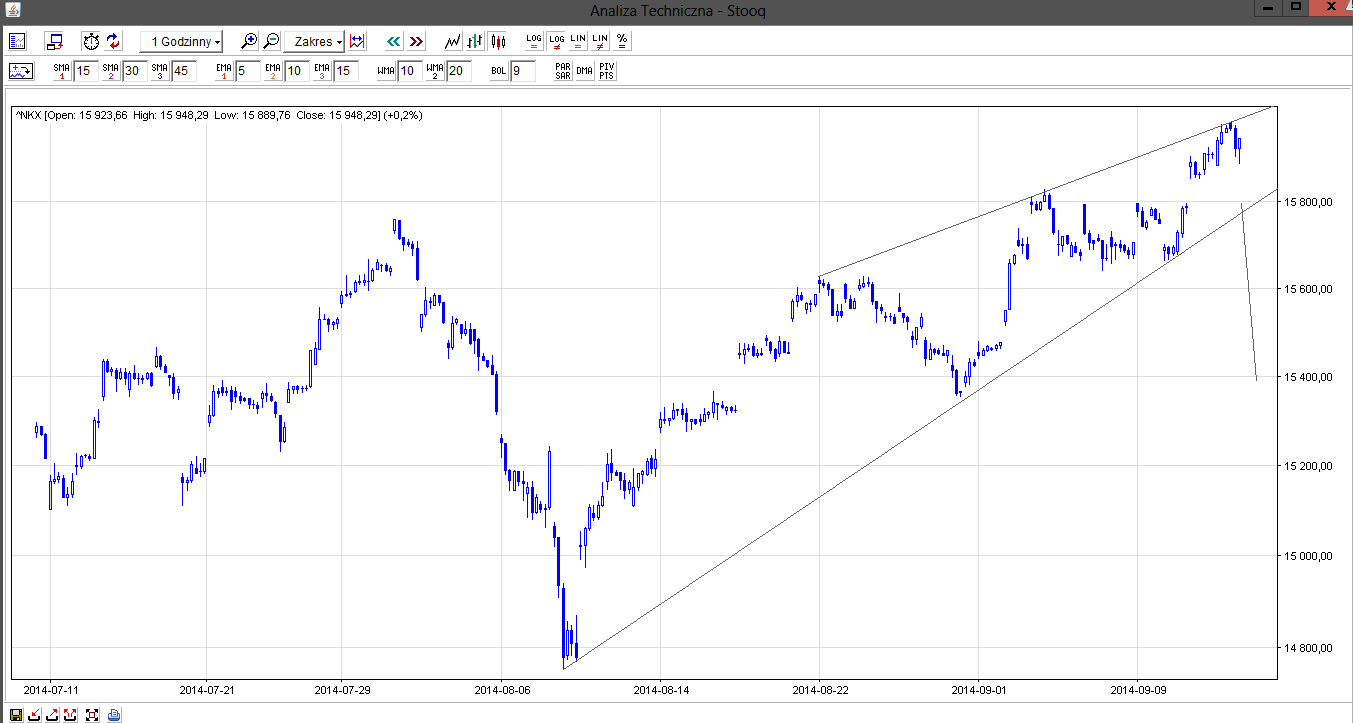This screenshot has width=1353, height=723.
Task: Click the full screen icon in bottom toolbar
Action: pyautogui.click(x=93, y=714)
